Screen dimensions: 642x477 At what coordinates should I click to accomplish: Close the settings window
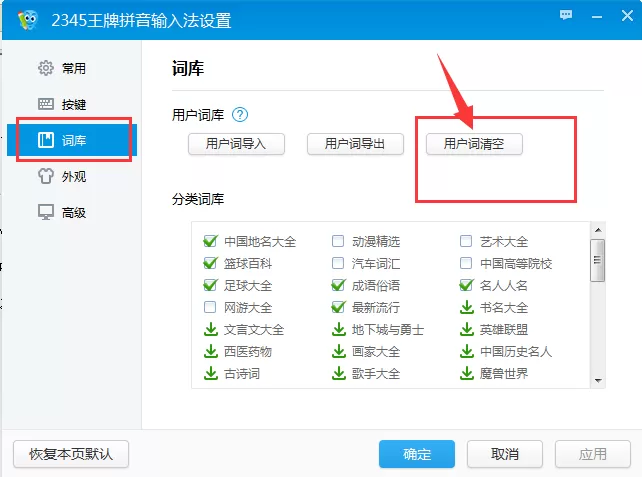[627, 16]
